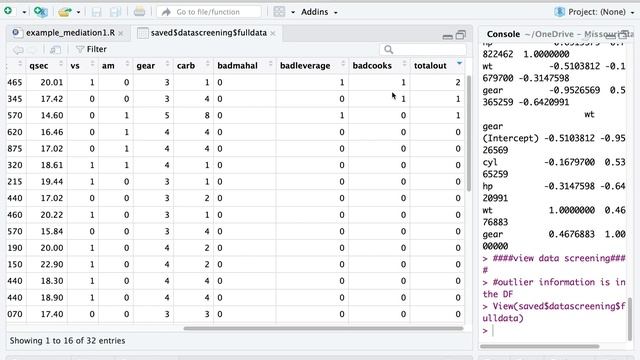This screenshot has height=360, width=640.
Task: Select the qsec value 18.30
Action: click(x=52, y=281)
